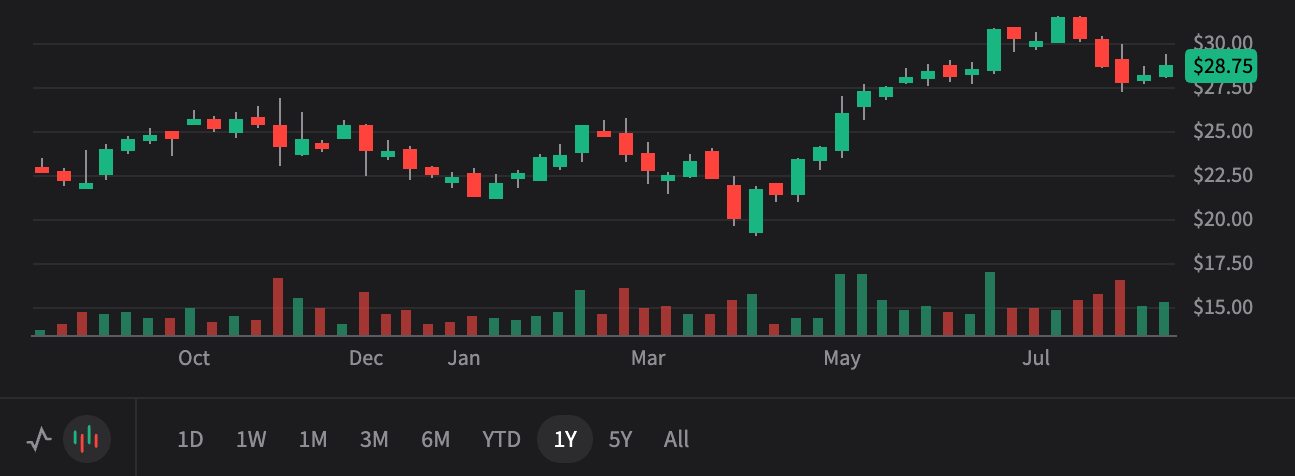This screenshot has width=1295, height=476.
Task: Show the 6M chart range
Action: point(435,439)
